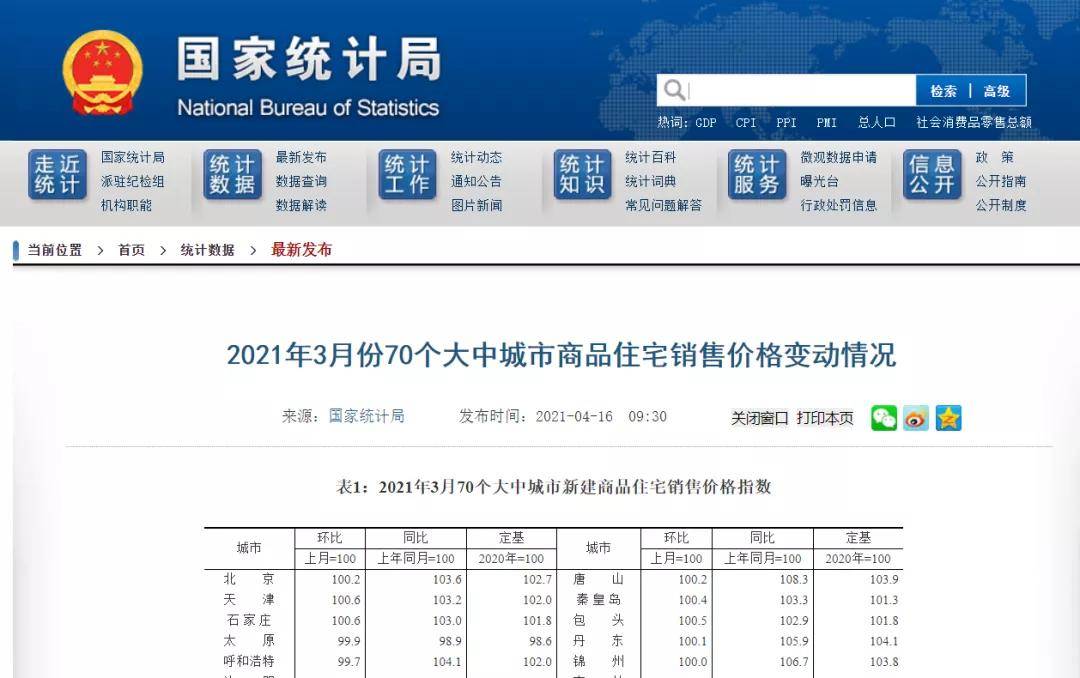Open 数据查询 menu link
This screenshot has width=1080, height=678.
[301, 181]
